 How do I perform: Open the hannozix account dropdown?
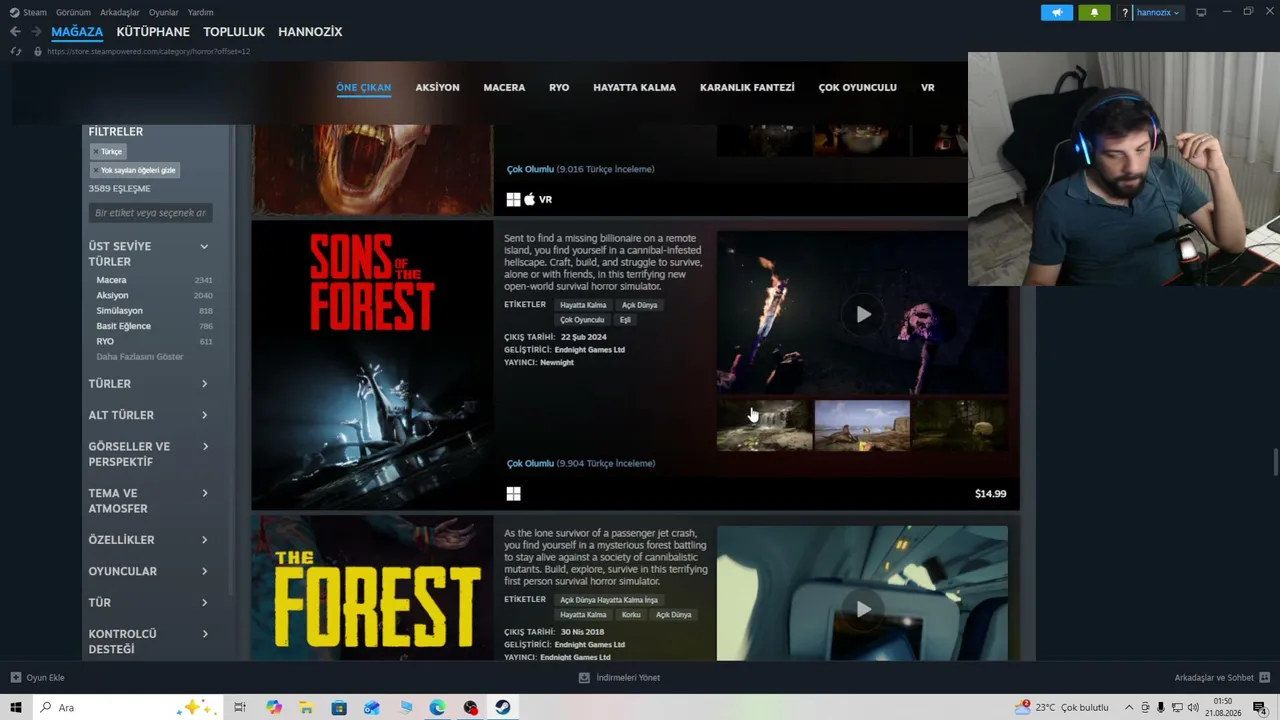pos(1158,13)
